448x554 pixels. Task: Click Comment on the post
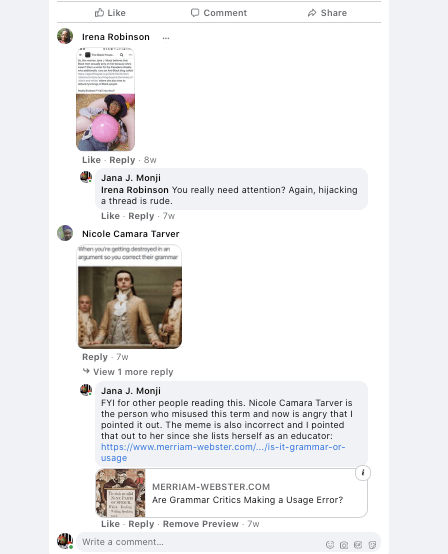pyautogui.click(x=219, y=13)
